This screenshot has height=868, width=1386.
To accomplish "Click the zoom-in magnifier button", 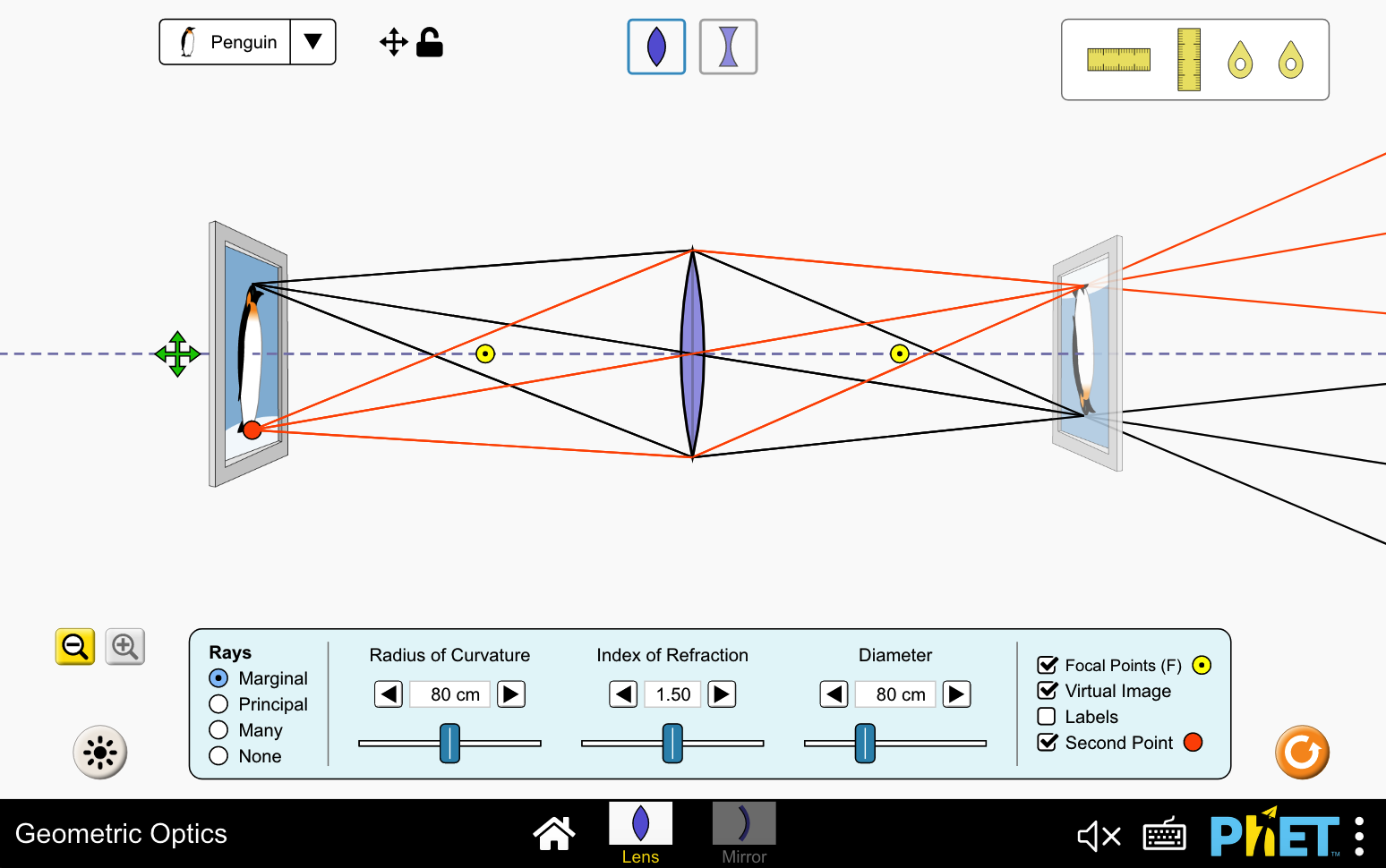I will [124, 647].
